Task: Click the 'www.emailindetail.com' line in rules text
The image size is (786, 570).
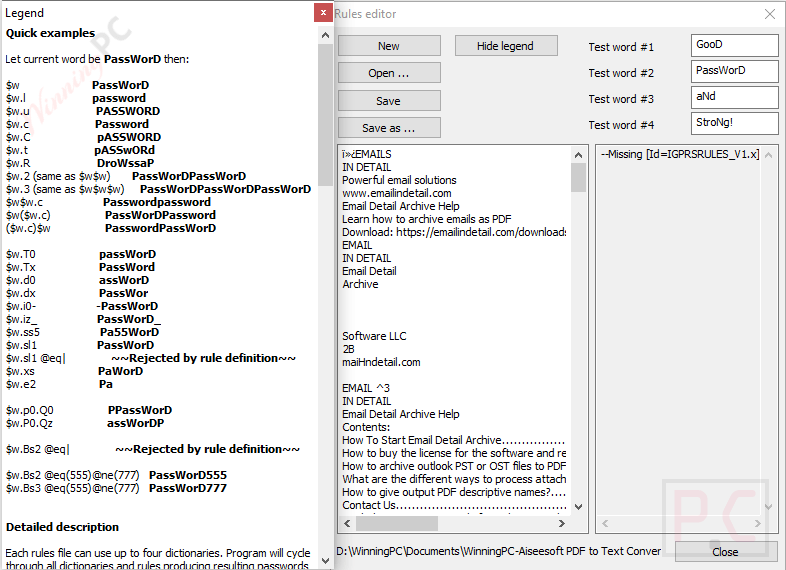Action: [397, 193]
